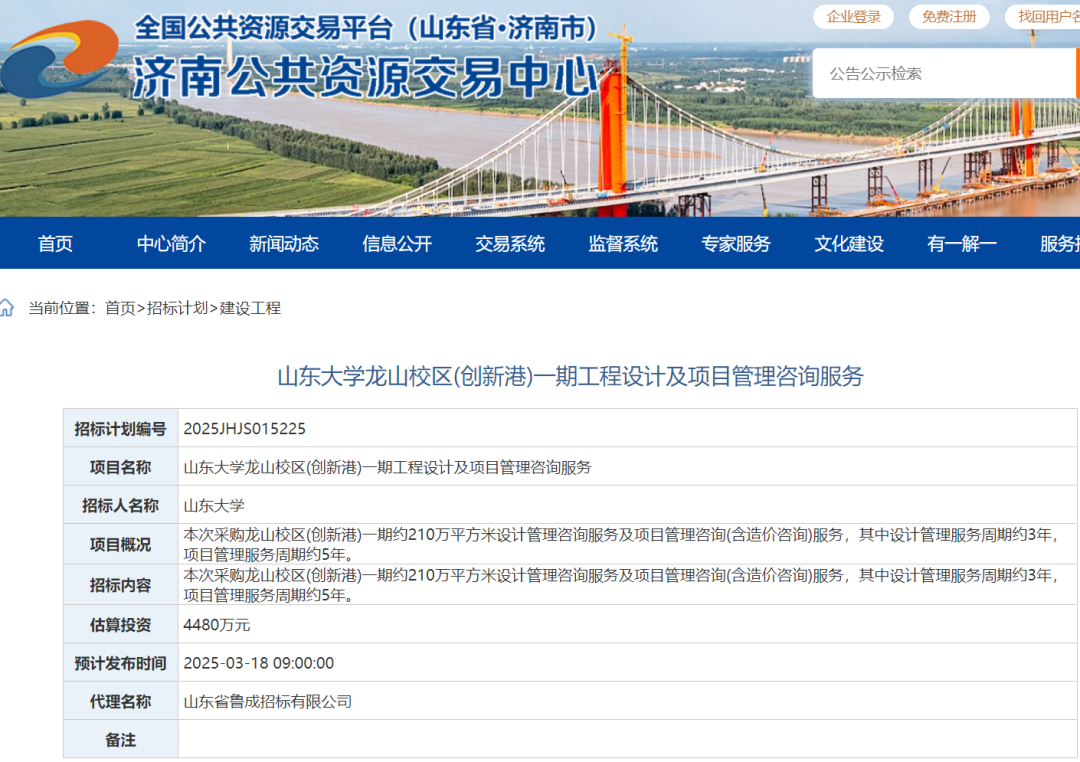
Task: Open the 交易系统 menu item
Action: [510, 243]
